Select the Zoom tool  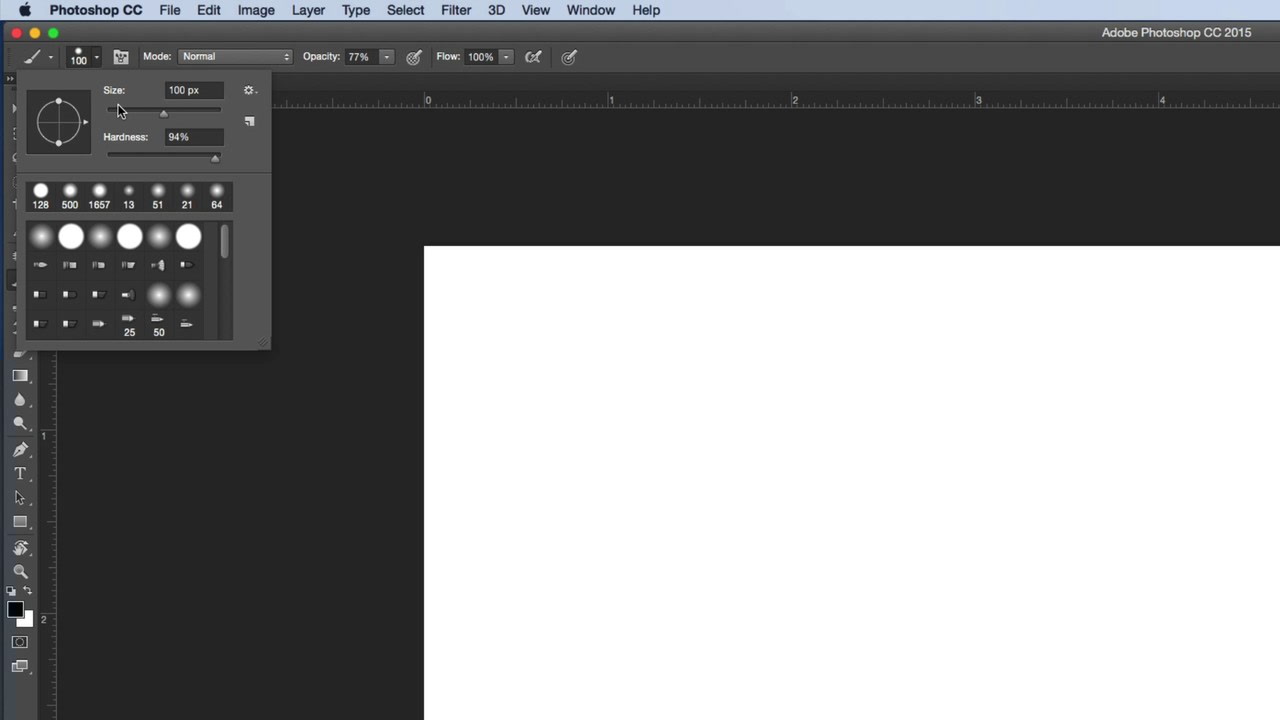point(20,570)
